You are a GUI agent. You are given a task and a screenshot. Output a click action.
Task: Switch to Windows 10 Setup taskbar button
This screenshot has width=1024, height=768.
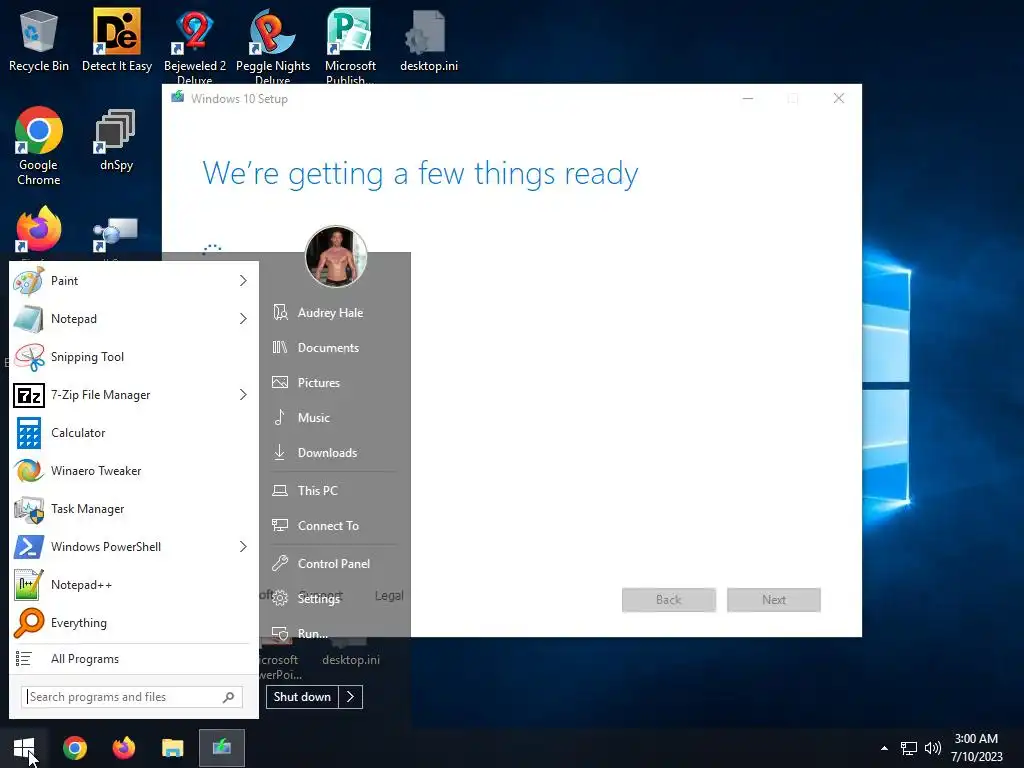pyautogui.click(x=222, y=748)
